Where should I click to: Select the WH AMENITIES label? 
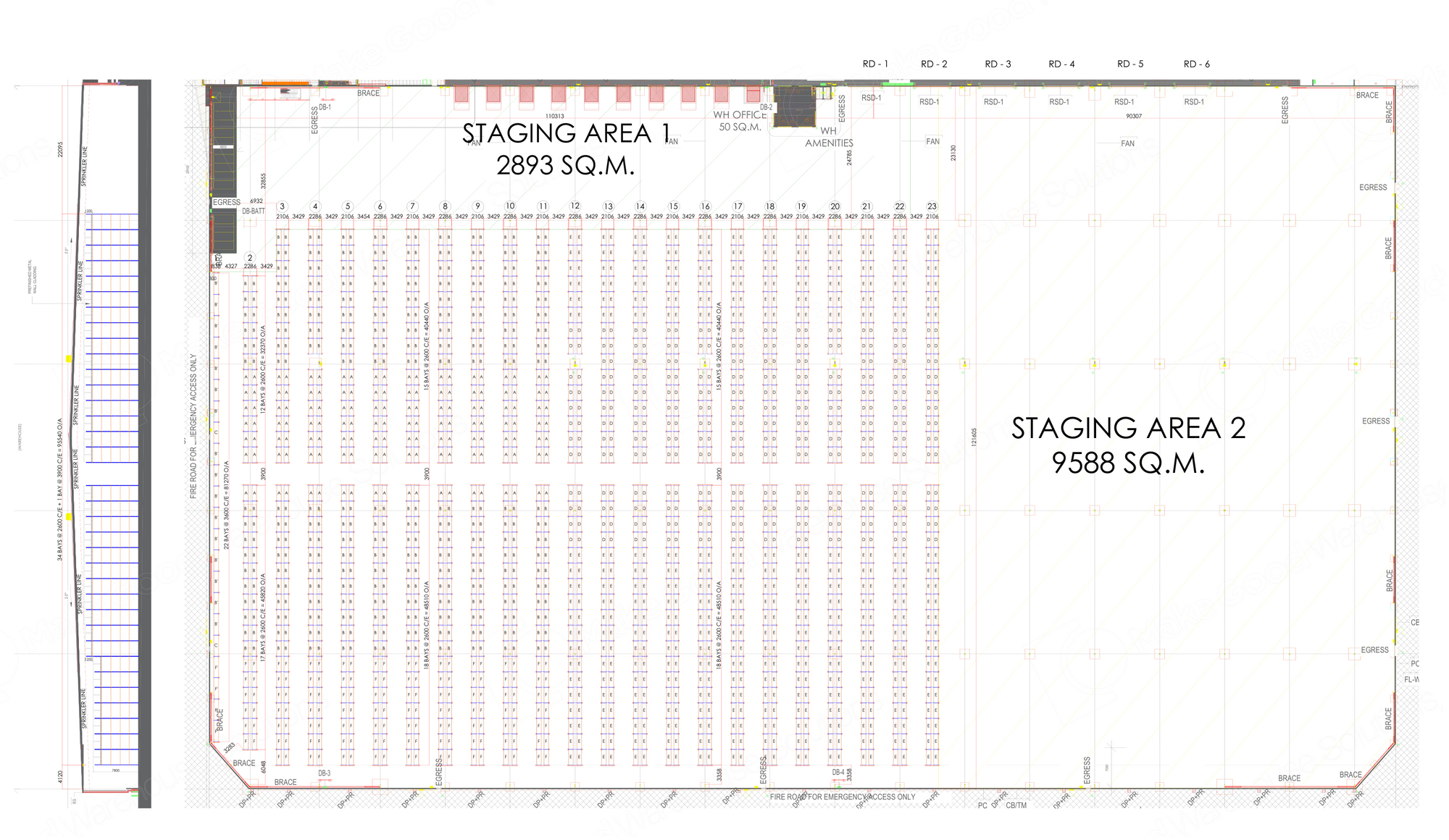(x=829, y=138)
